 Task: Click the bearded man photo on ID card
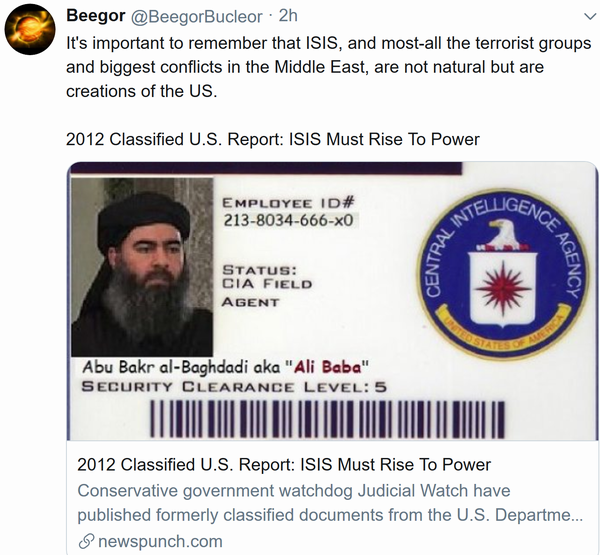[142, 267]
